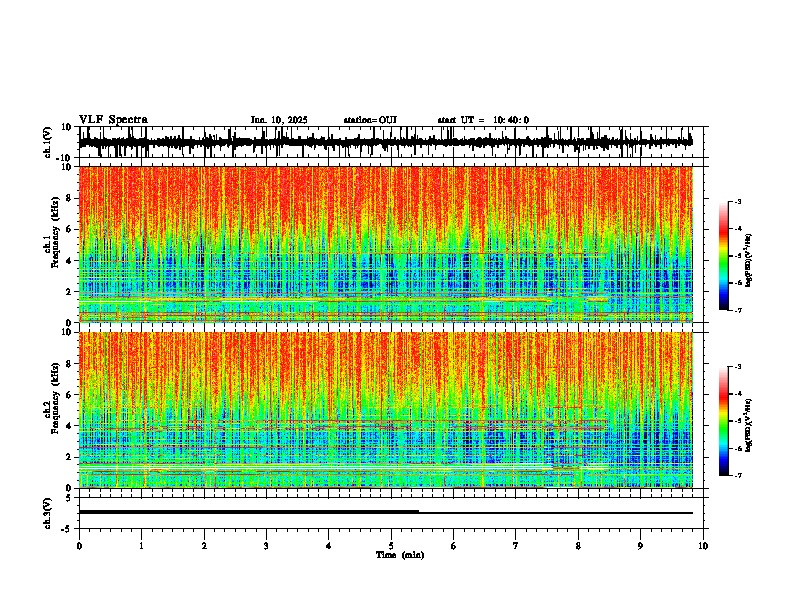Select the date text "Jan. 10, 2025"
792x612 pixels.
[279, 120]
